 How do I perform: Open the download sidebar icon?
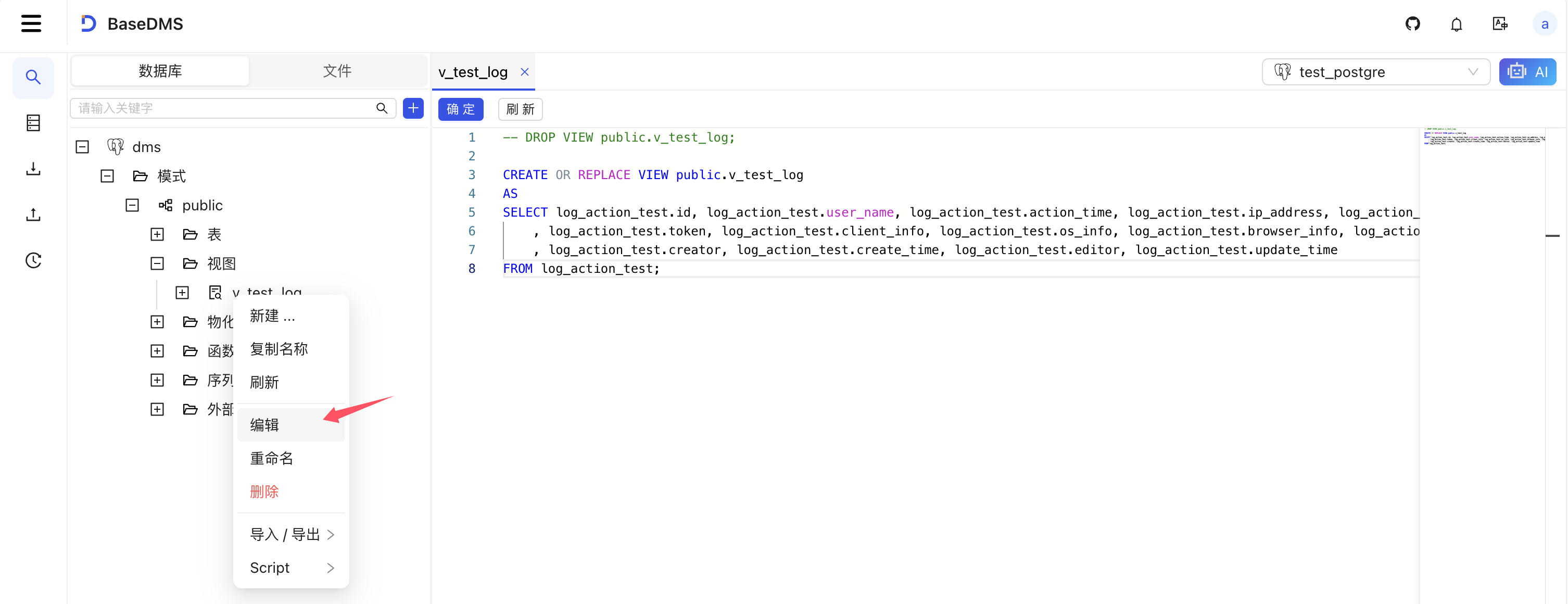33,169
